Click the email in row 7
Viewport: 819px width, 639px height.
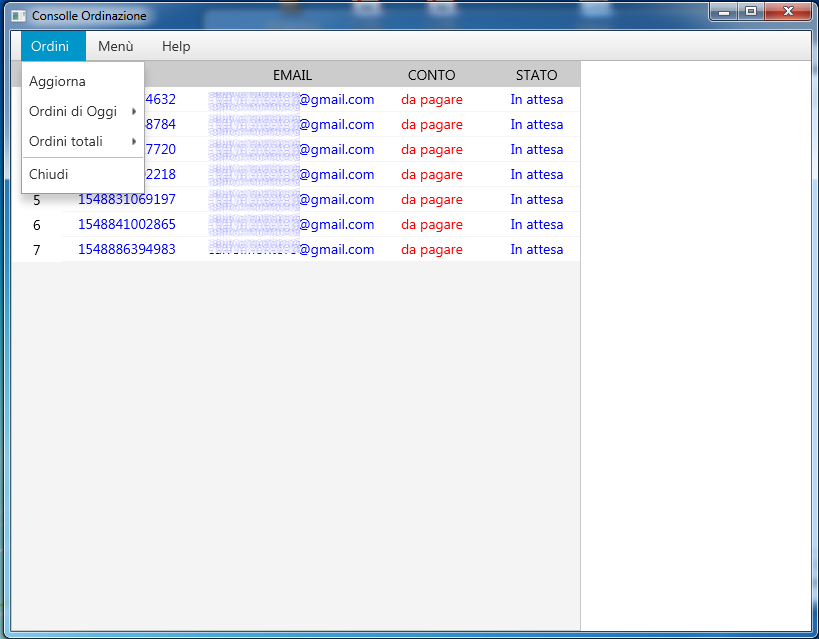(x=291, y=250)
